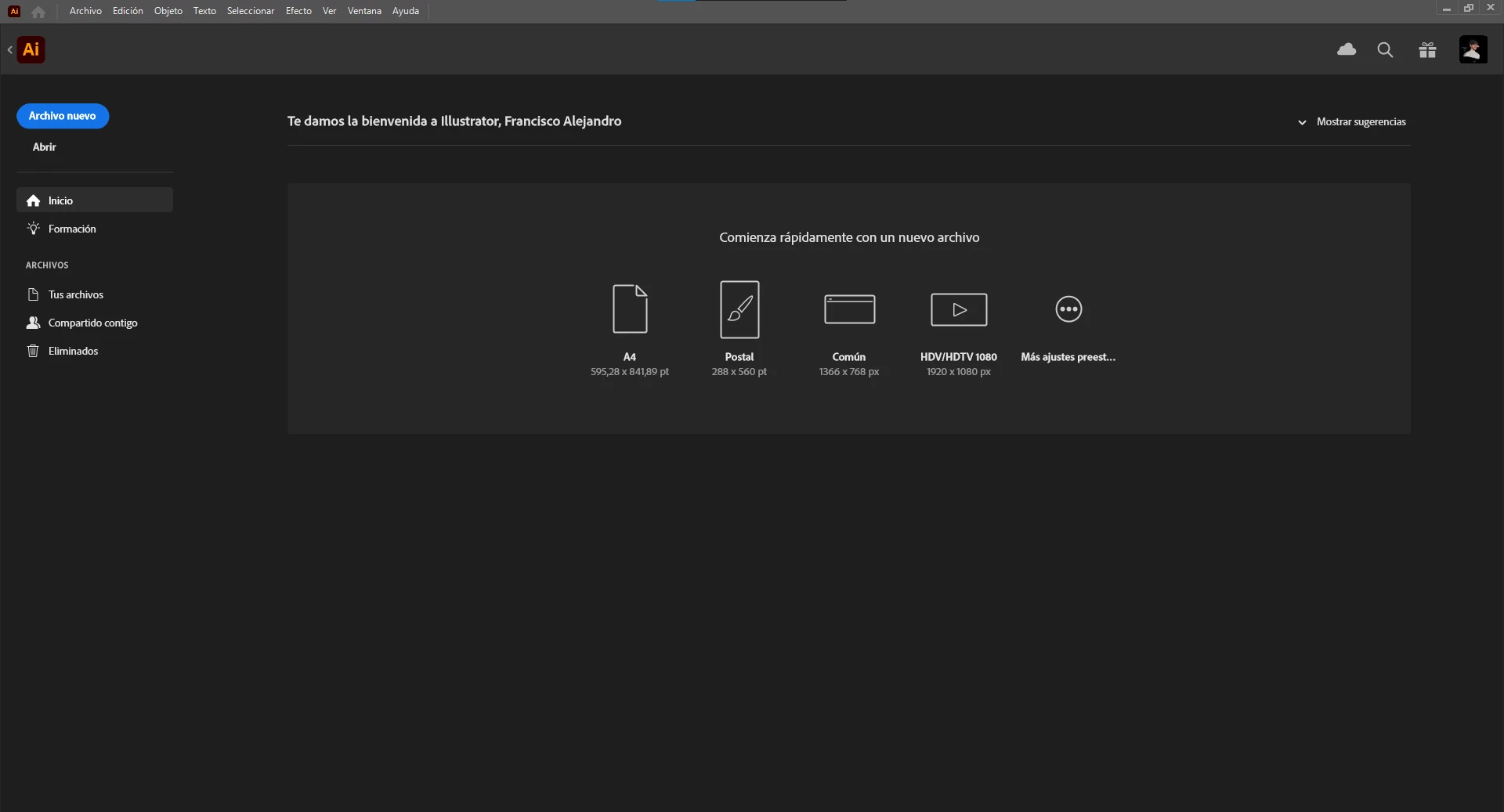Image resolution: width=1504 pixels, height=812 pixels.
Task: Click the small Ai icon in title bar
Action: (x=14, y=11)
